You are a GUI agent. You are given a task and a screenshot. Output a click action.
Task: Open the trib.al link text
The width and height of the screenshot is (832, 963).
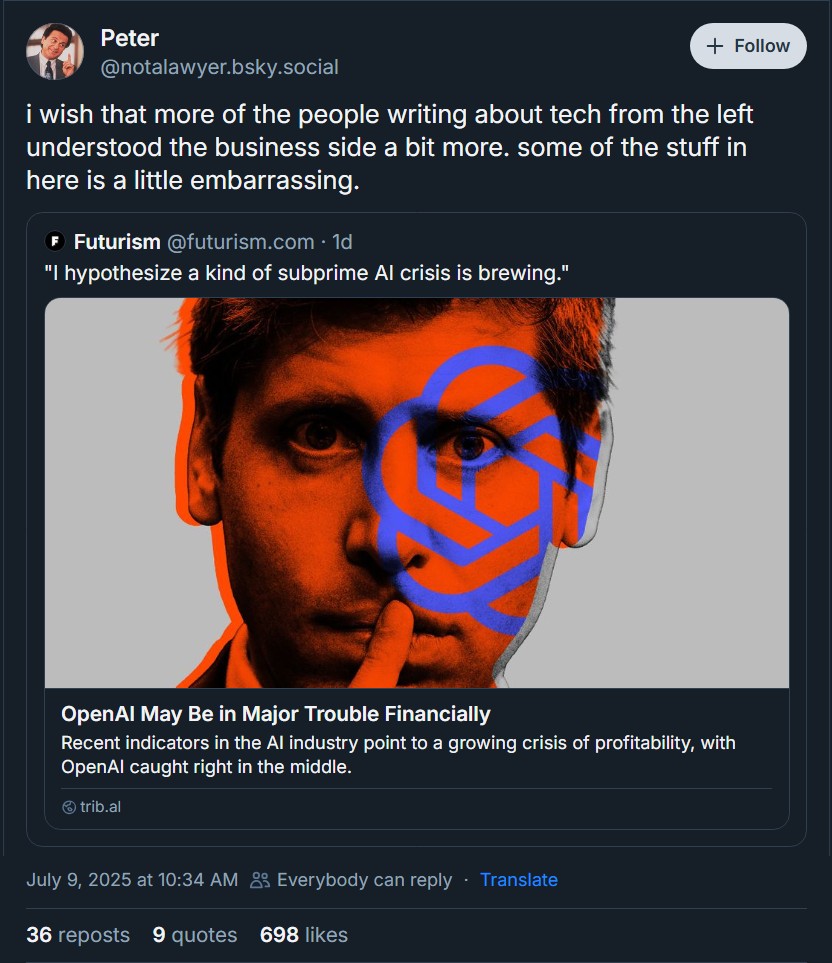coord(101,807)
